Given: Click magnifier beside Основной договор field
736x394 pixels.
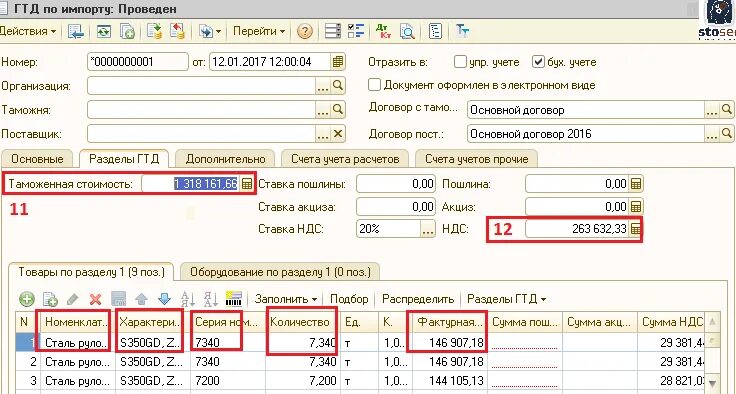Looking at the screenshot, I should coord(727,110).
